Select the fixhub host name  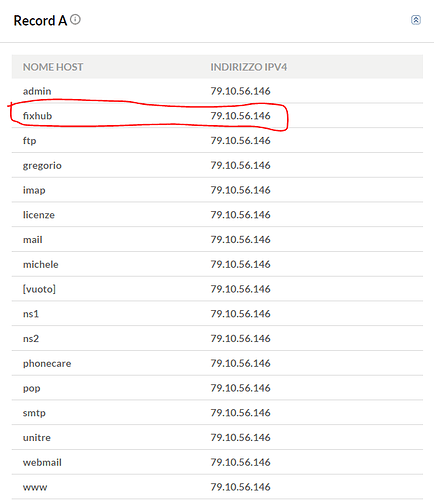click(x=37, y=116)
